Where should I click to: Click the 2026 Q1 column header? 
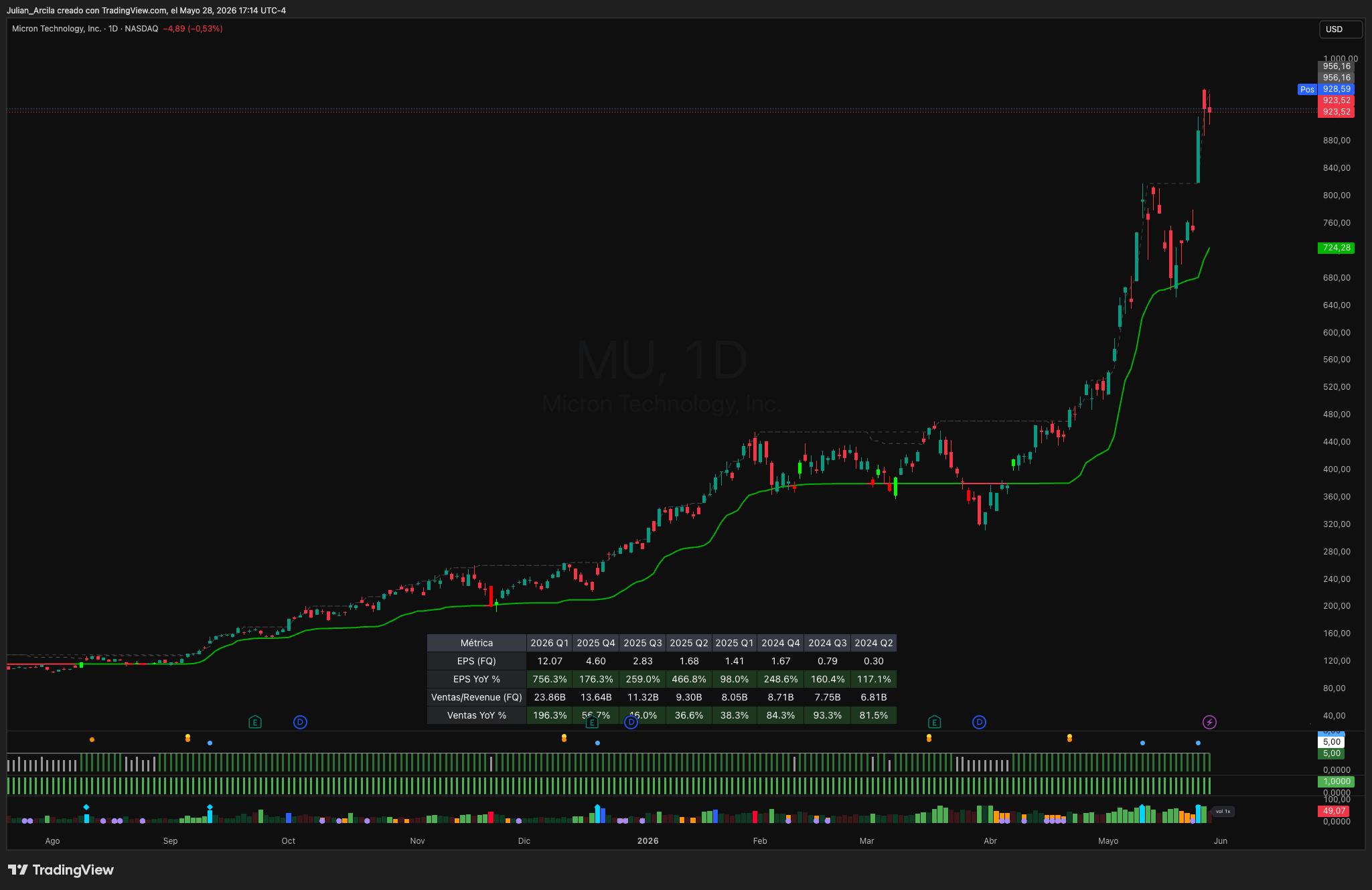(550, 643)
